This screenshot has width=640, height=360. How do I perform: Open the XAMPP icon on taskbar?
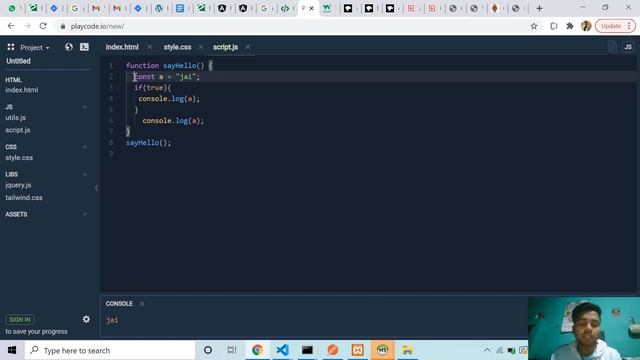tap(358, 350)
